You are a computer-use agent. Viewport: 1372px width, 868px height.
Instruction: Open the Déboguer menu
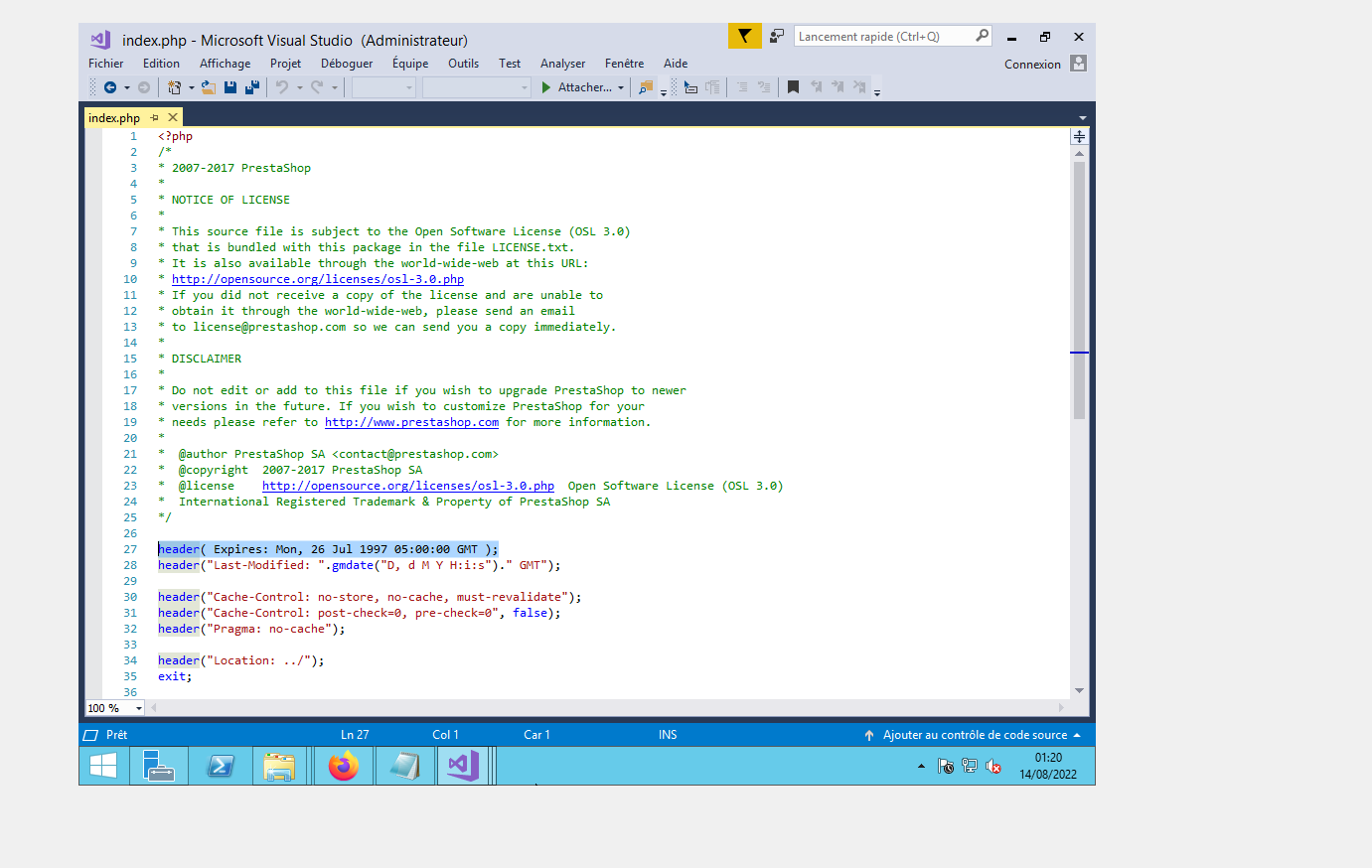pyautogui.click(x=347, y=63)
